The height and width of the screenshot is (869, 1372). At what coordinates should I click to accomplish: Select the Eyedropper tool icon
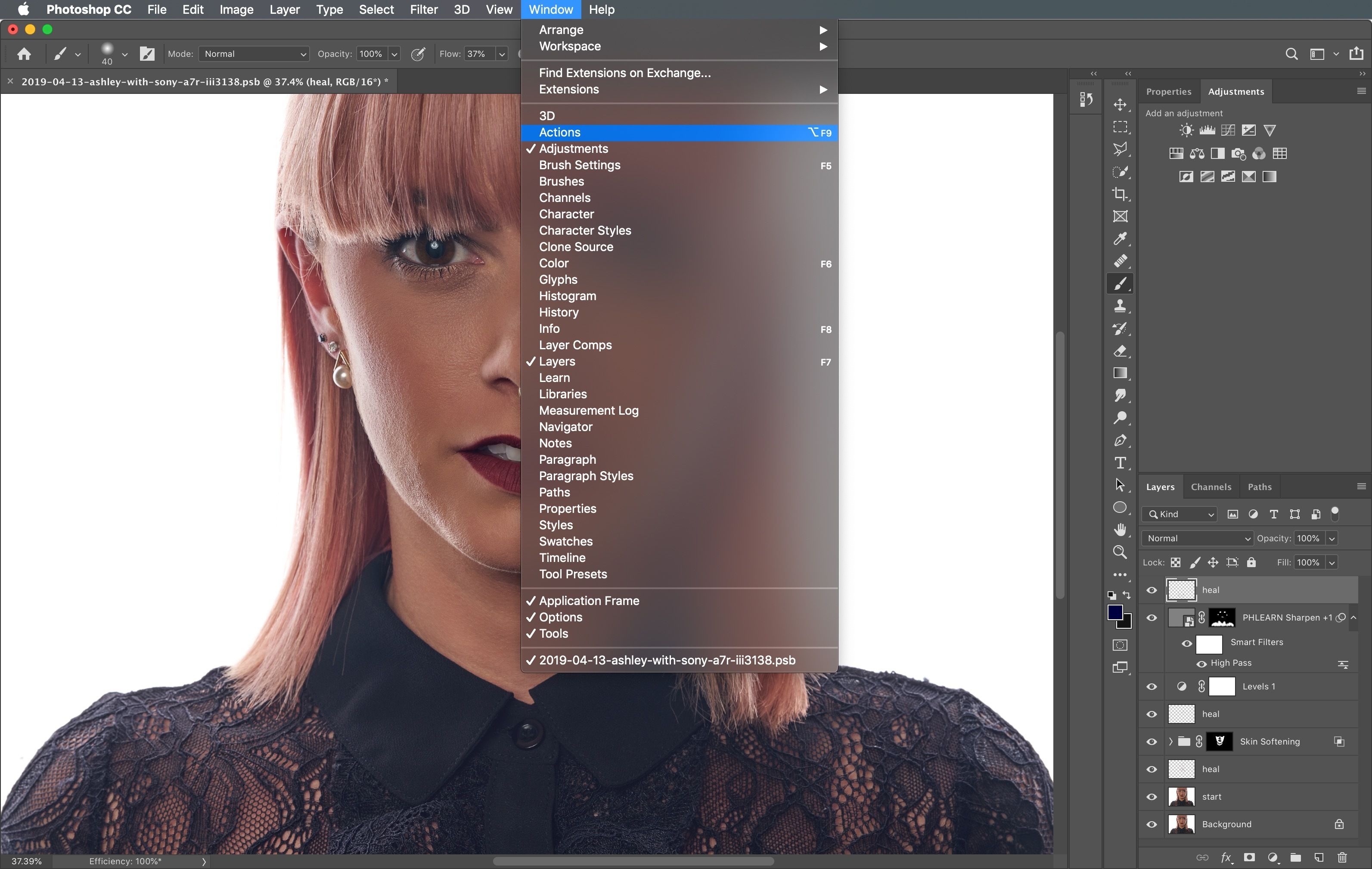click(x=1122, y=238)
